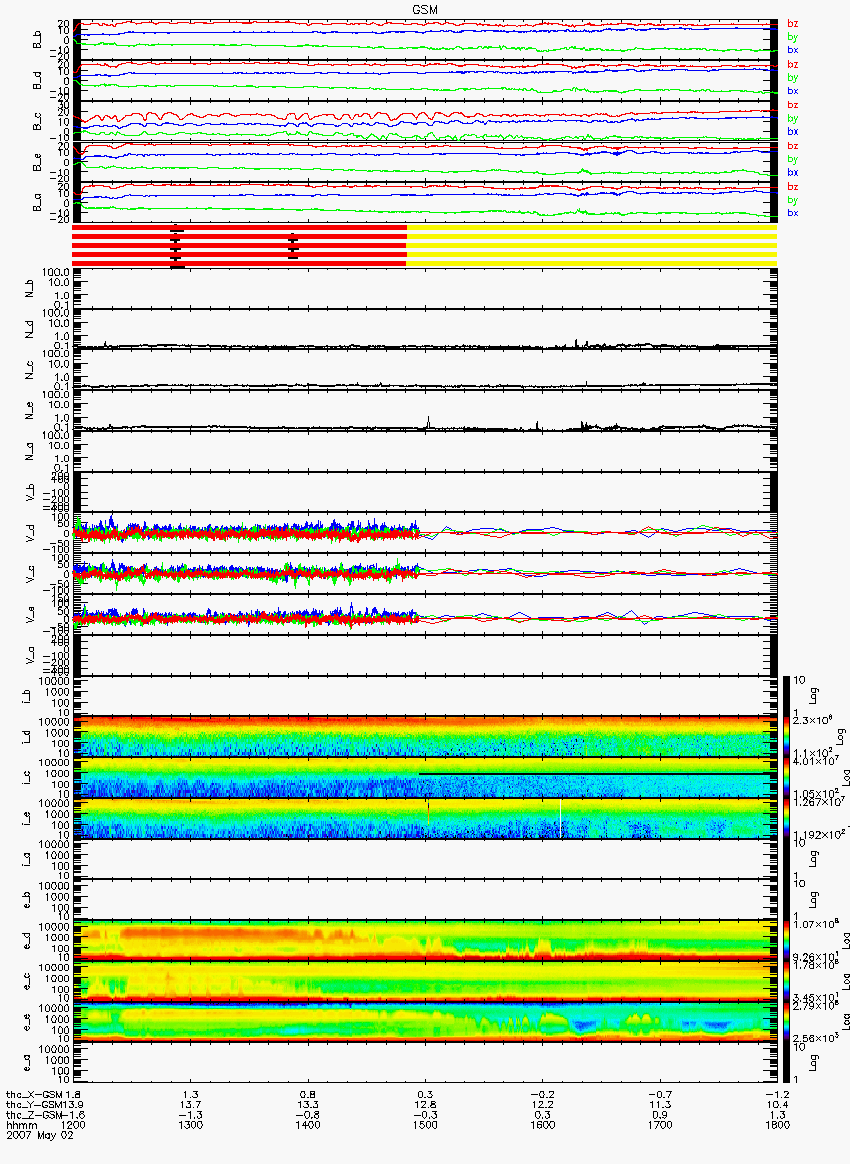Select the 1700 time tick label

click(660, 1125)
